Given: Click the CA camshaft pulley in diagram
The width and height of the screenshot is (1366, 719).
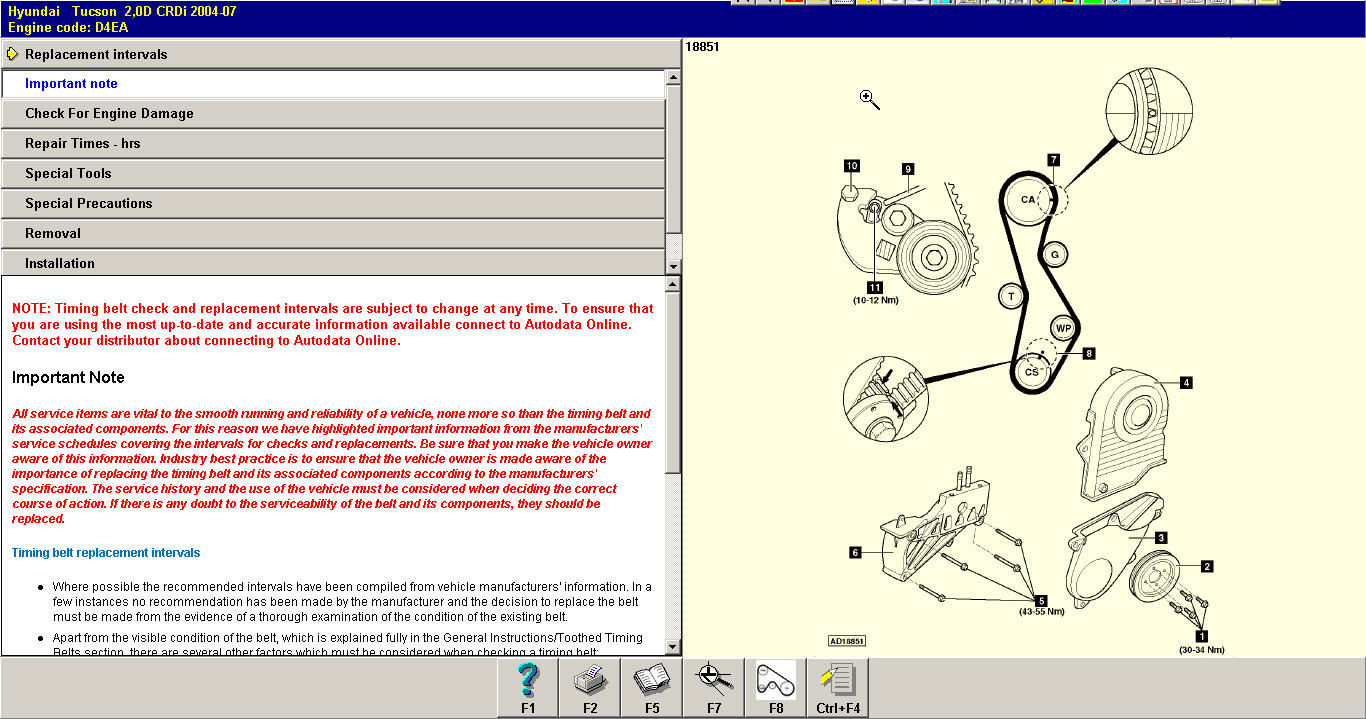Looking at the screenshot, I should (1028, 200).
